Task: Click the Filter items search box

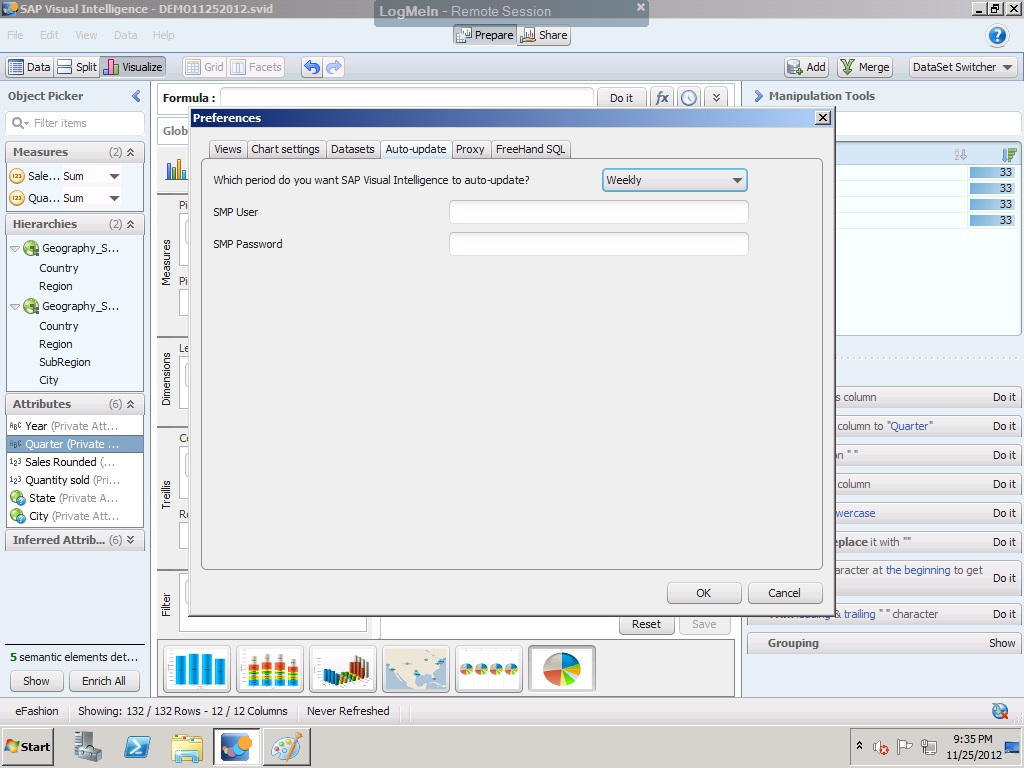Action: [75, 123]
